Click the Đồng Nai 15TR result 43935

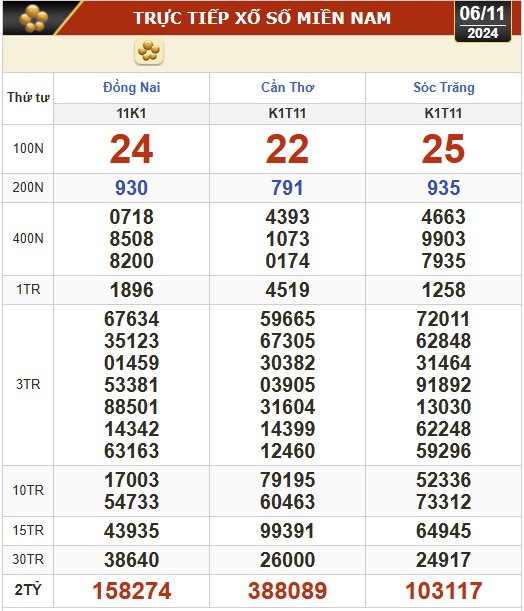[x=132, y=531]
